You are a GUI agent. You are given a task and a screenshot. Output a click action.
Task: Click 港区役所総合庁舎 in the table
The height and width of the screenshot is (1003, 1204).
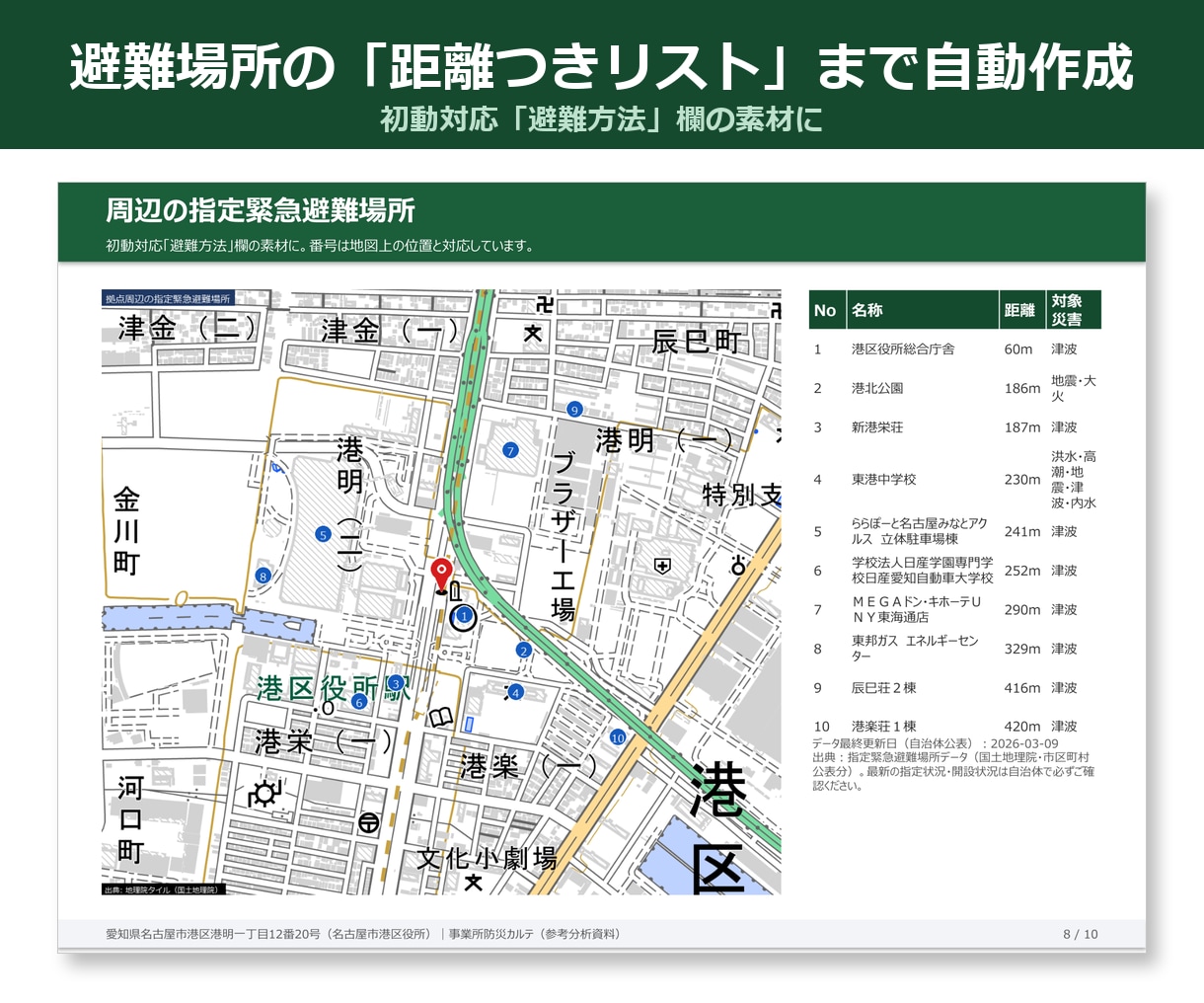point(903,348)
